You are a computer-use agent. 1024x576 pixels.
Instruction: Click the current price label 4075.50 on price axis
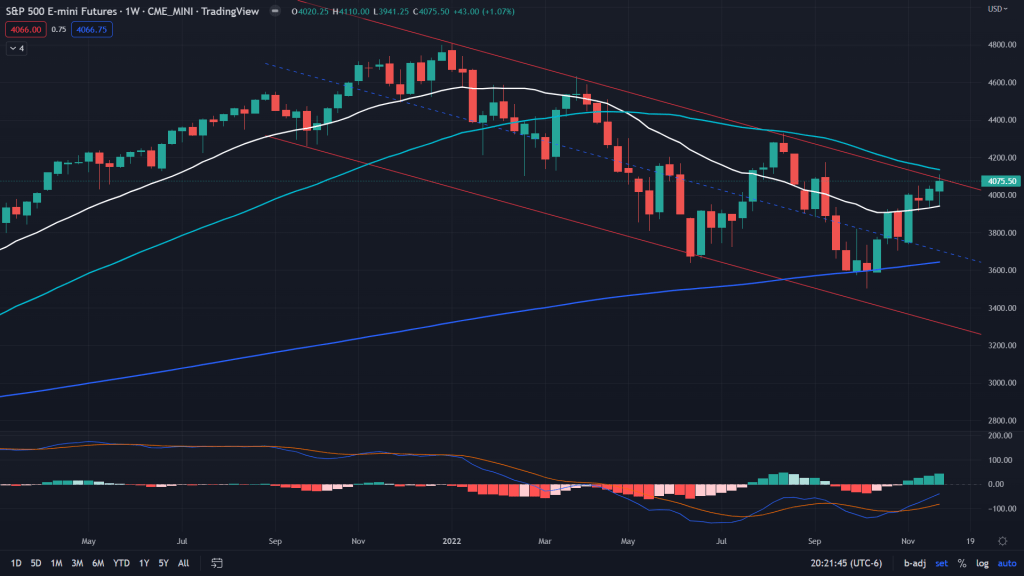[x=1001, y=182]
